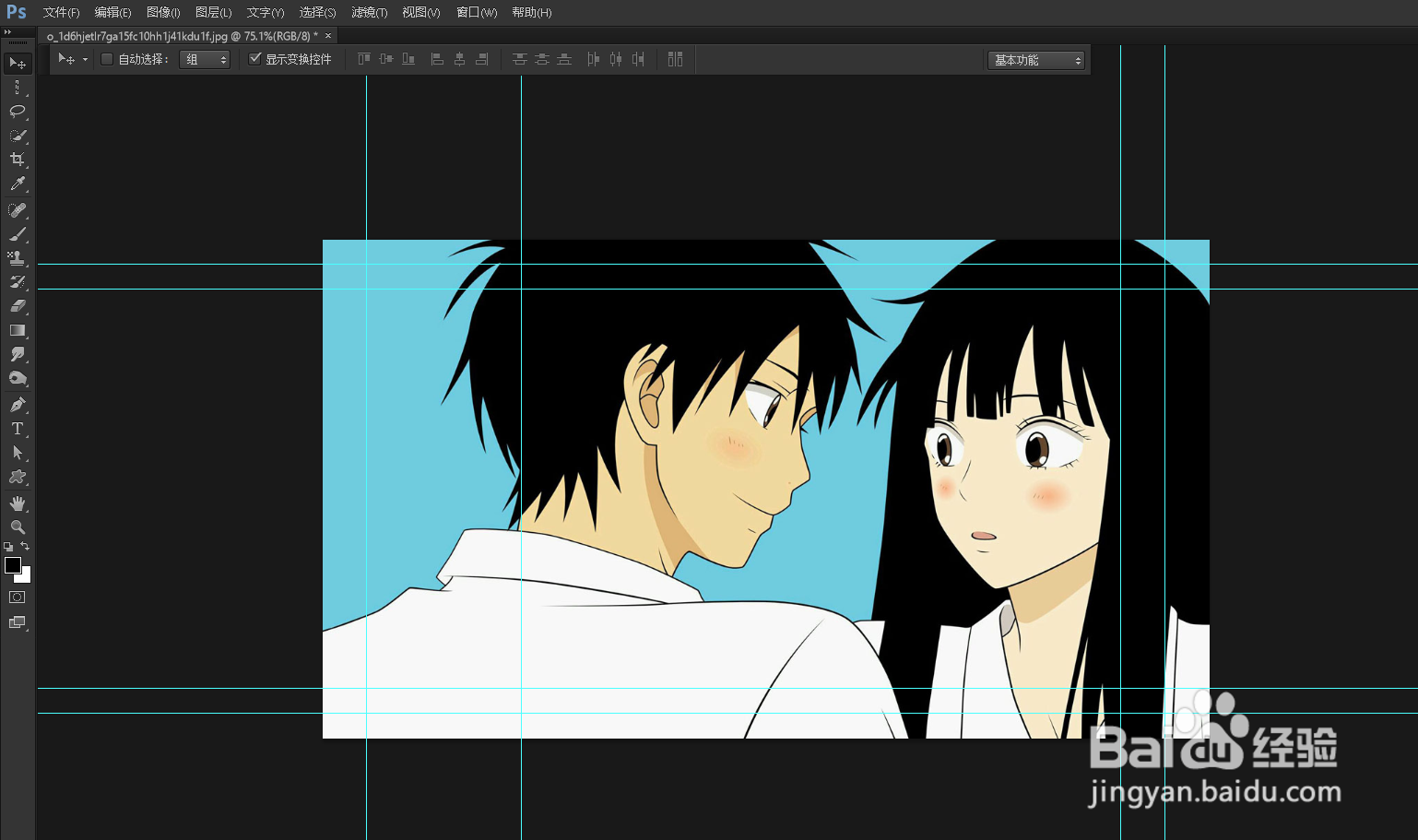Change the screen mode
Viewport: 1418px width, 840px height.
[18, 622]
